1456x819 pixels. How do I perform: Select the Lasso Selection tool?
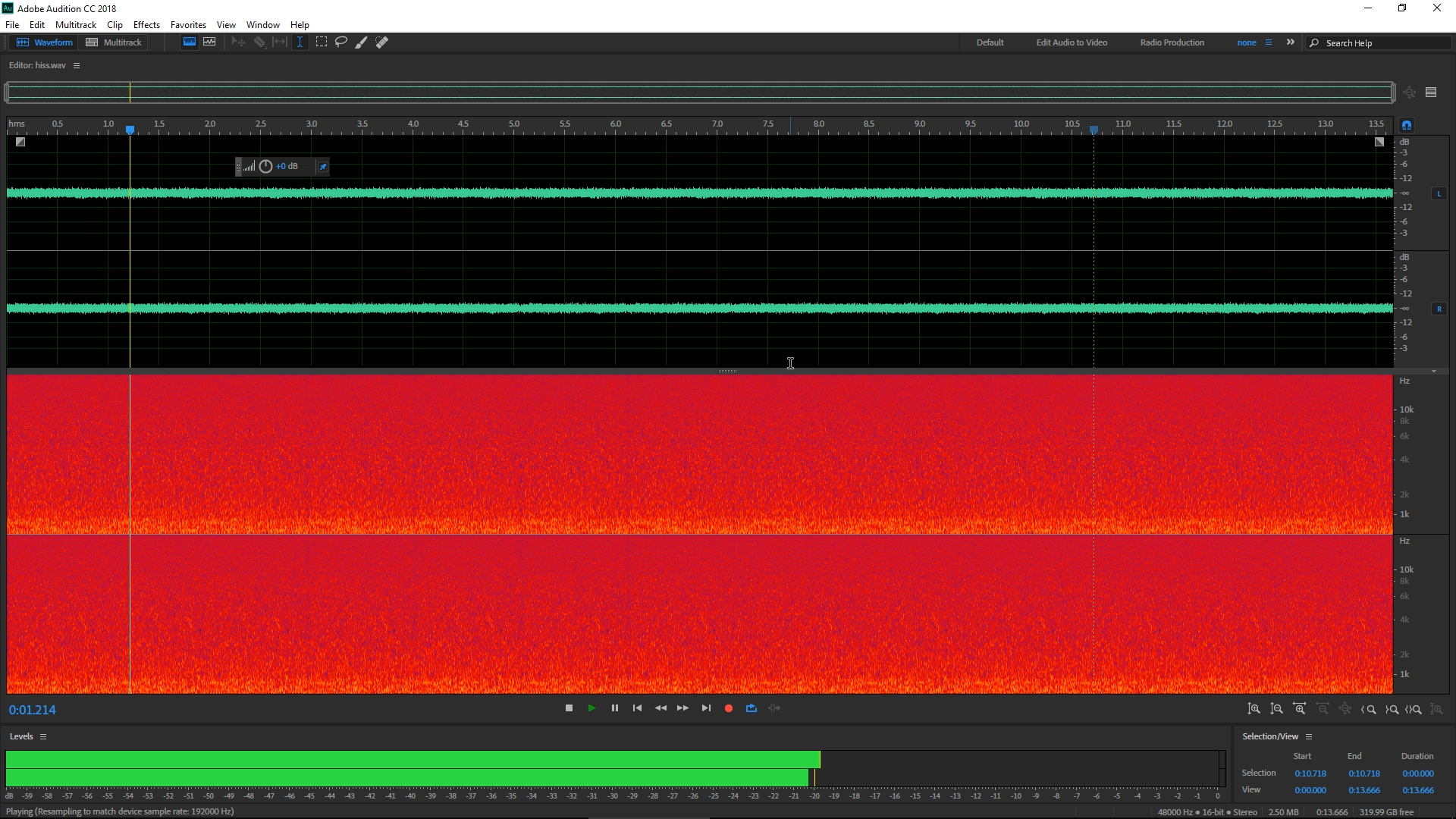pos(341,42)
